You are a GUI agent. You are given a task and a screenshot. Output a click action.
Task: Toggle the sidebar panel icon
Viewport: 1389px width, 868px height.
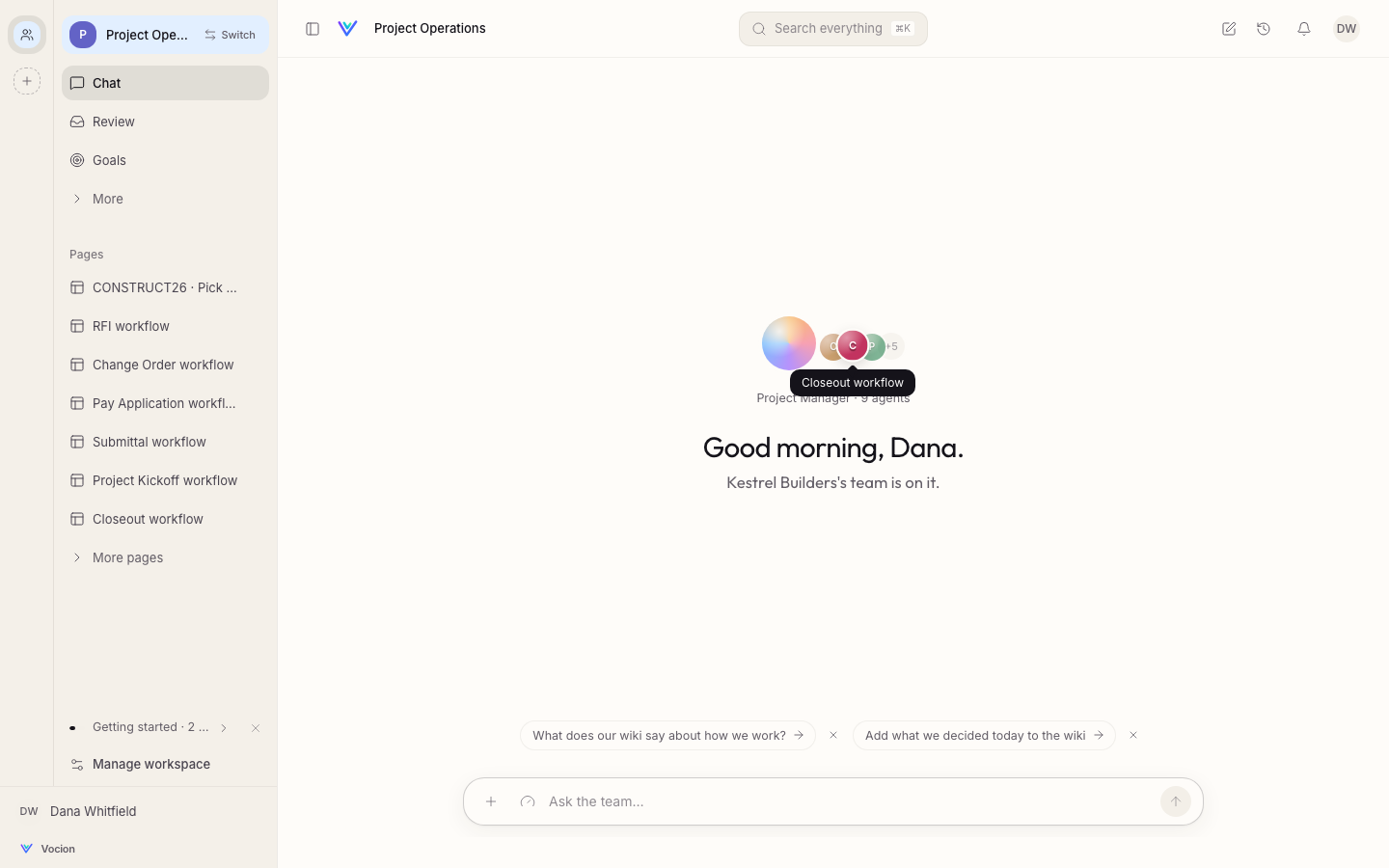313,29
